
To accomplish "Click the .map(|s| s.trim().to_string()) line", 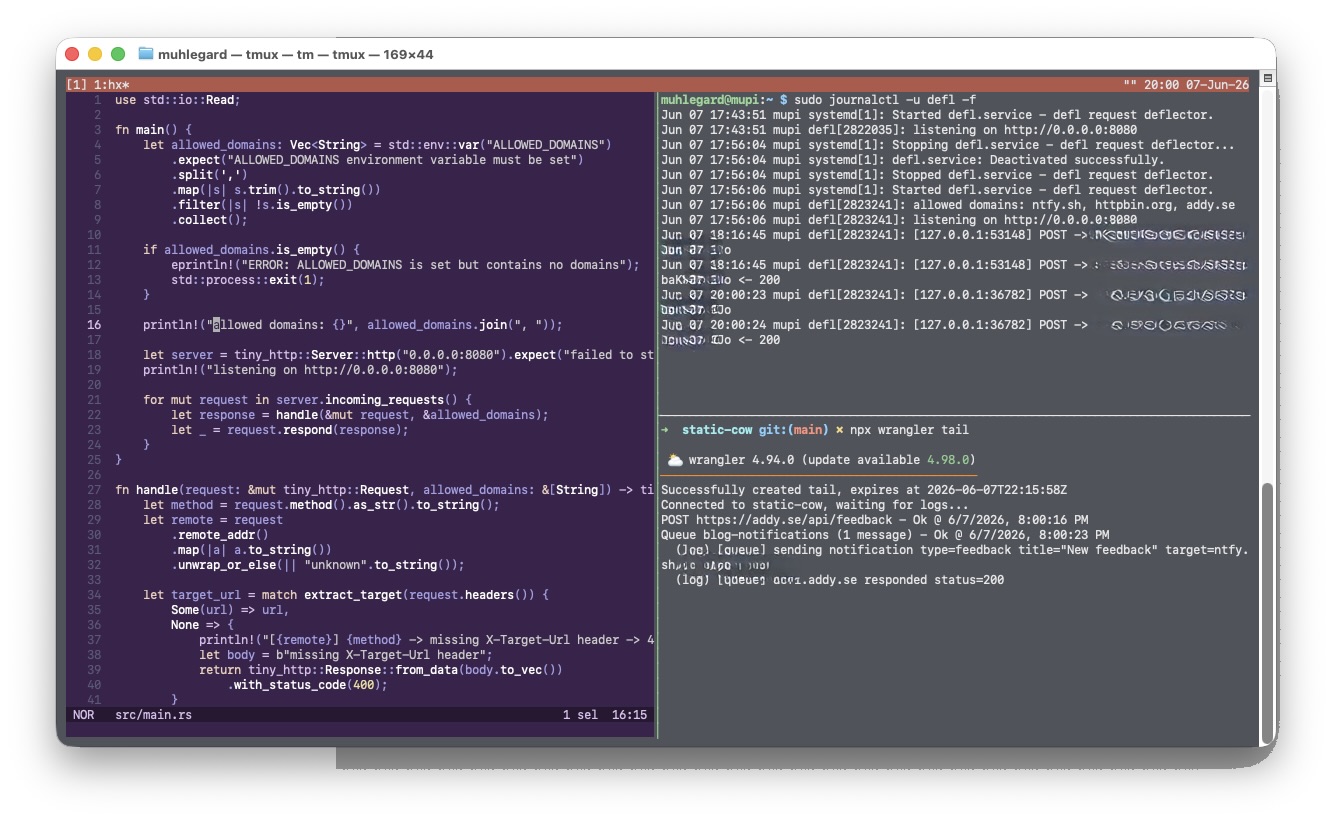I will 276,190.
